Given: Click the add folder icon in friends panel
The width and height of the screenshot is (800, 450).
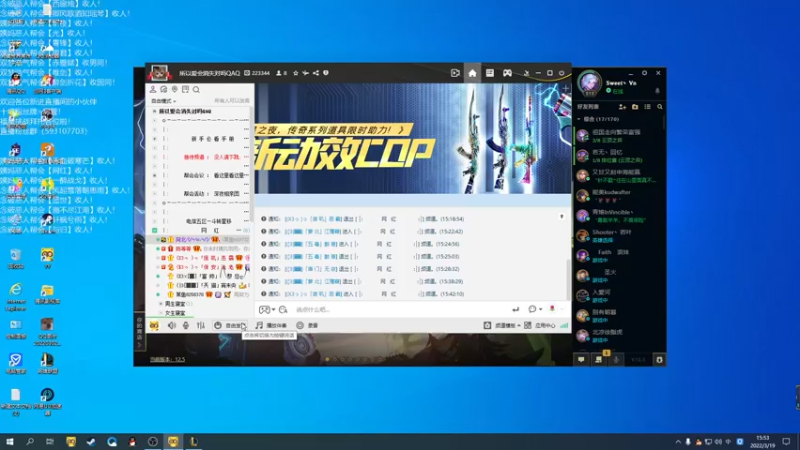Looking at the screenshot, I should point(635,107).
